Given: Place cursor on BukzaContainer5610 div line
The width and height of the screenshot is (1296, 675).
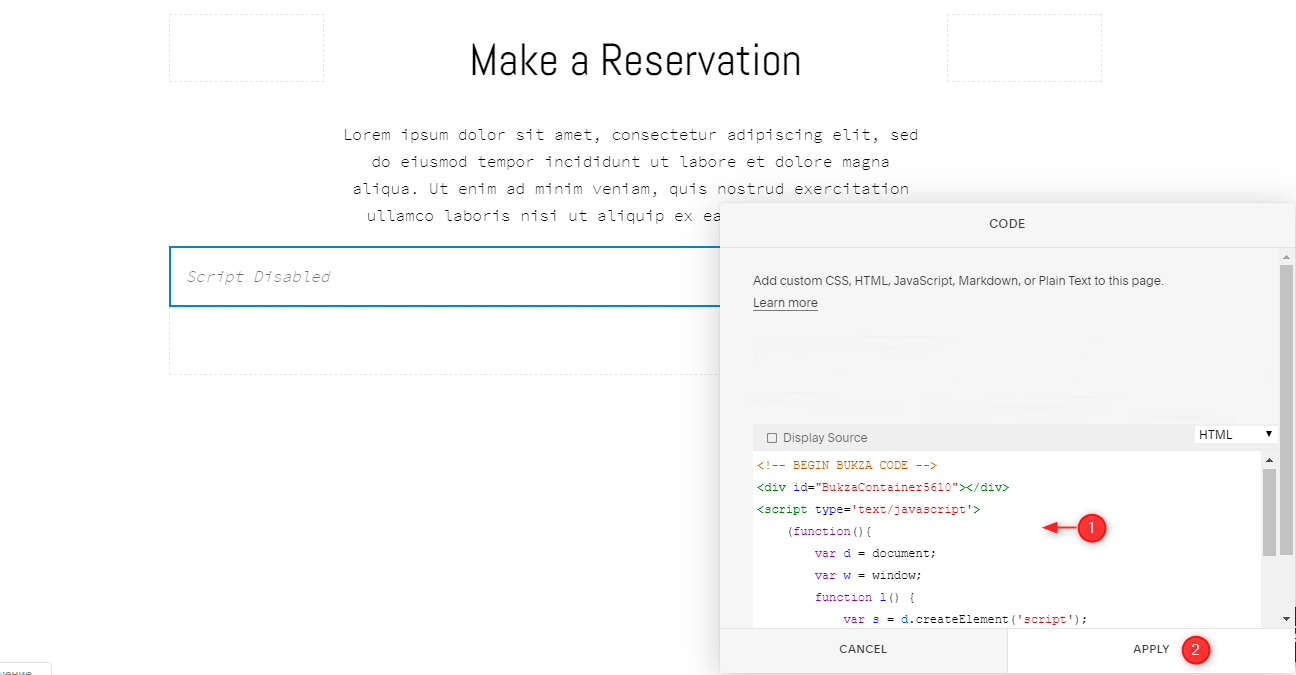Looking at the screenshot, I should click(x=883, y=488).
